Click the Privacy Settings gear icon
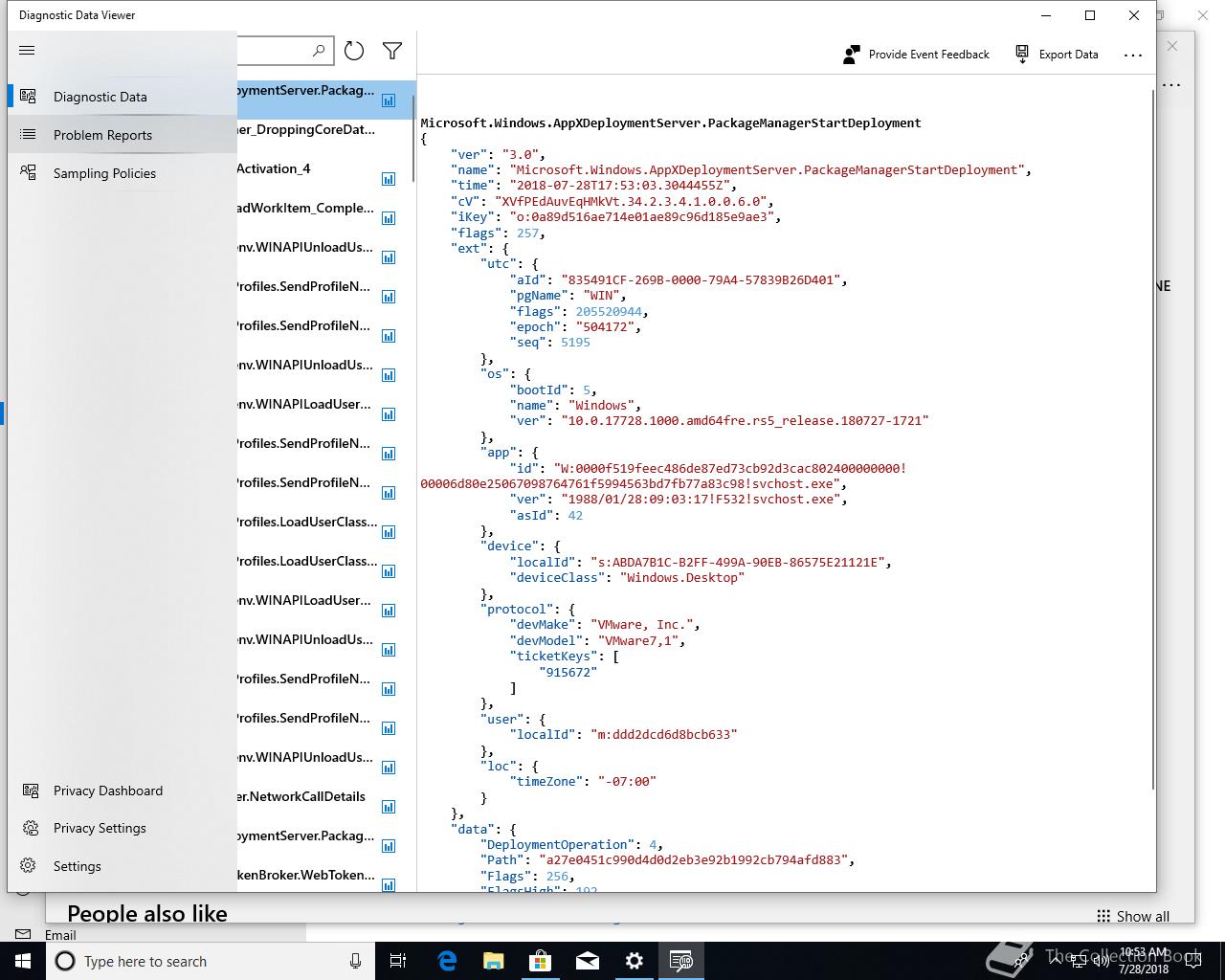 (x=31, y=828)
